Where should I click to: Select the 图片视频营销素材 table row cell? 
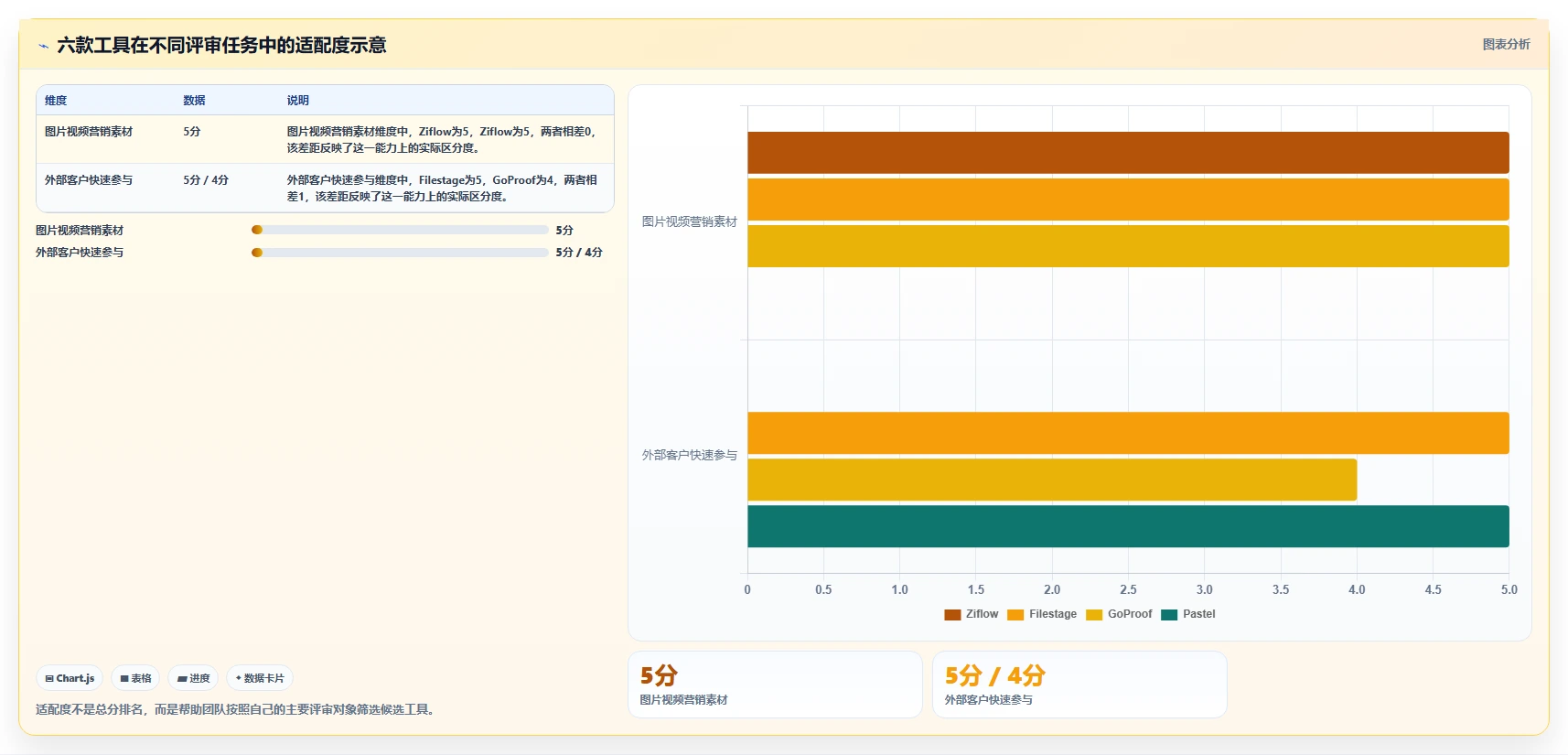(89, 132)
